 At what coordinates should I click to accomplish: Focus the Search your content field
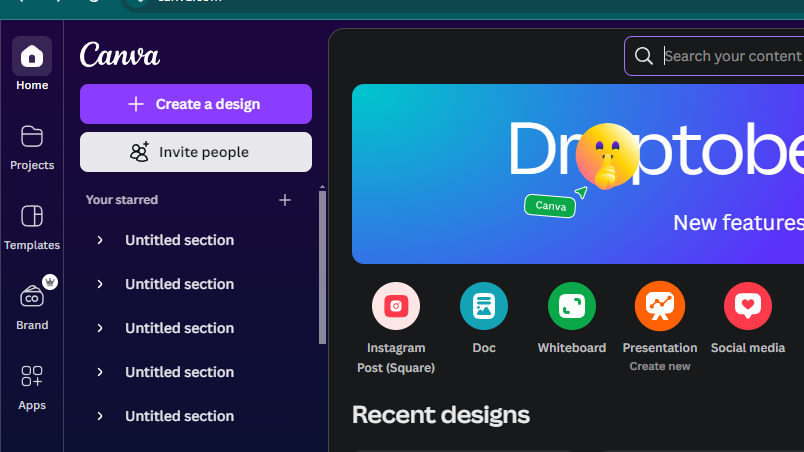point(714,56)
